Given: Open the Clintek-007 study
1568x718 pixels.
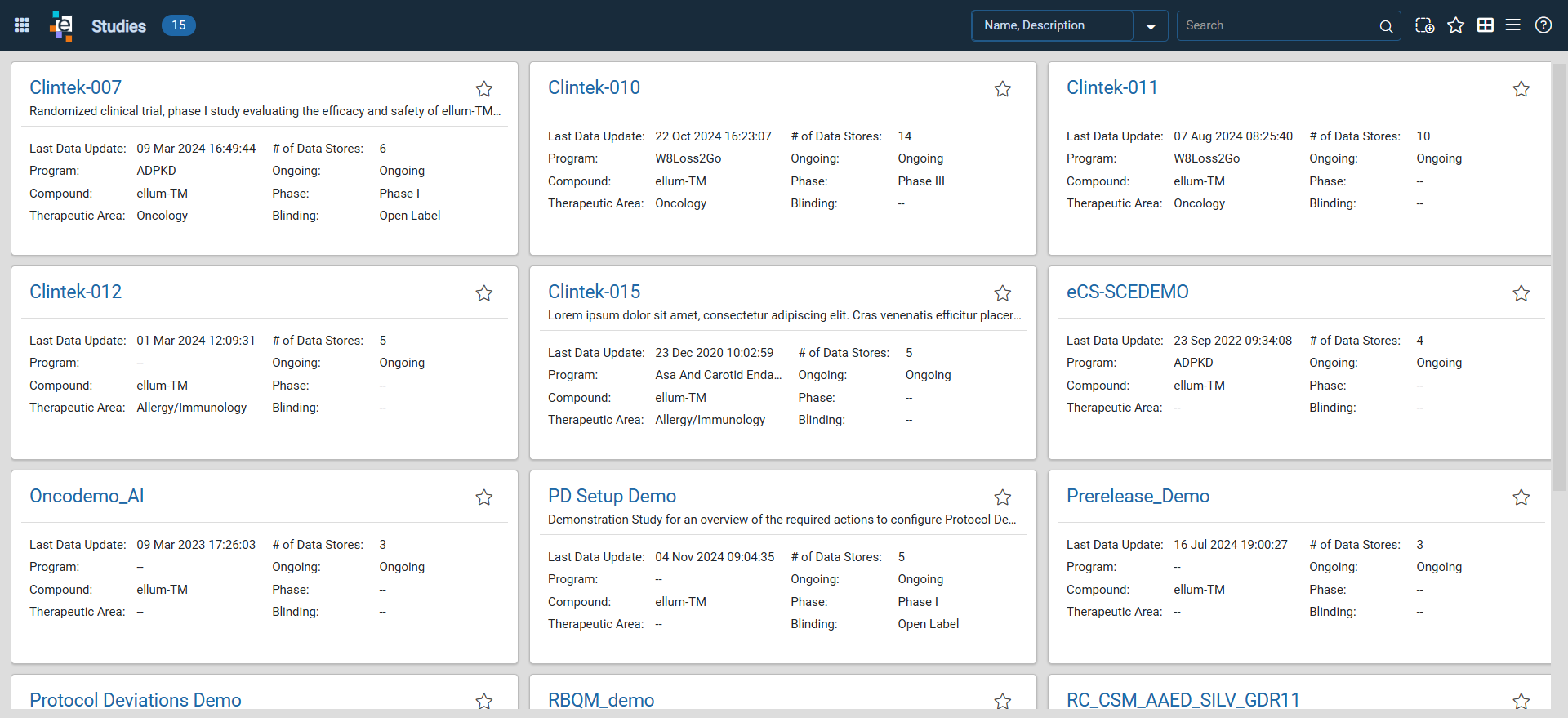Looking at the screenshot, I should (75, 87).
